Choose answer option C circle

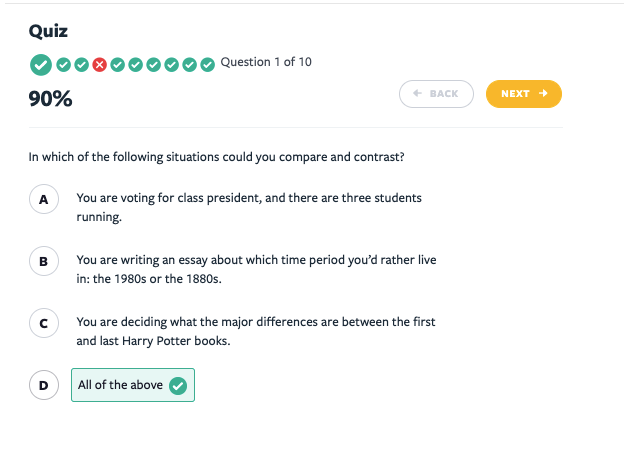(x=44, y=323)
